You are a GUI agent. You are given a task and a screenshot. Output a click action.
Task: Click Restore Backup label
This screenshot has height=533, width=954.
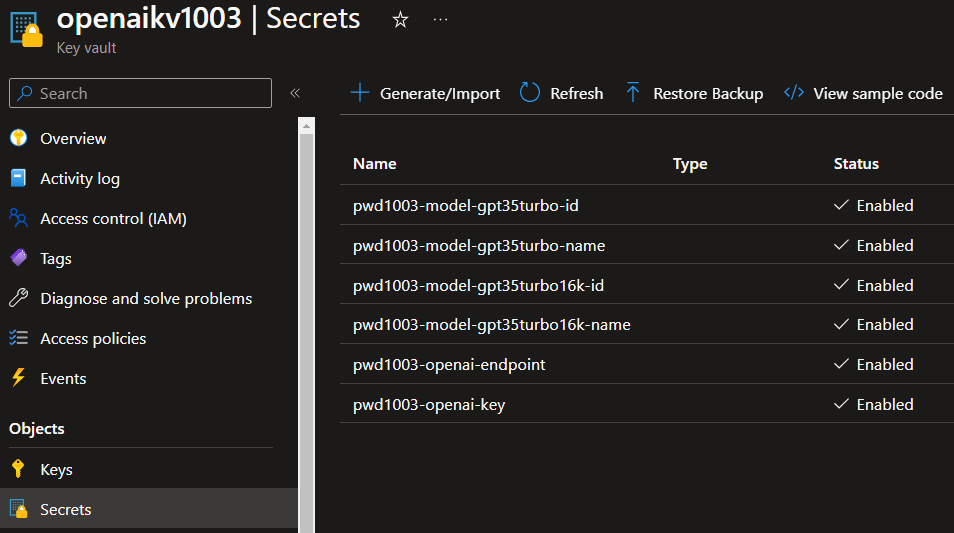pyautogui.click(x=708, y=94)
